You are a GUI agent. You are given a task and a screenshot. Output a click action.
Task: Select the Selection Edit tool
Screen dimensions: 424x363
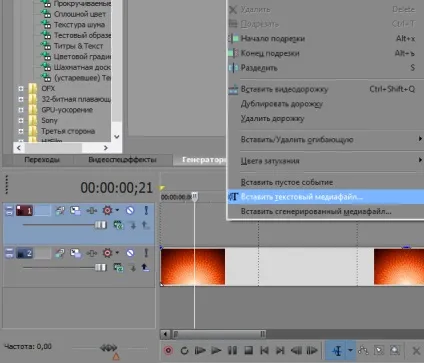[x=379, y=350]
